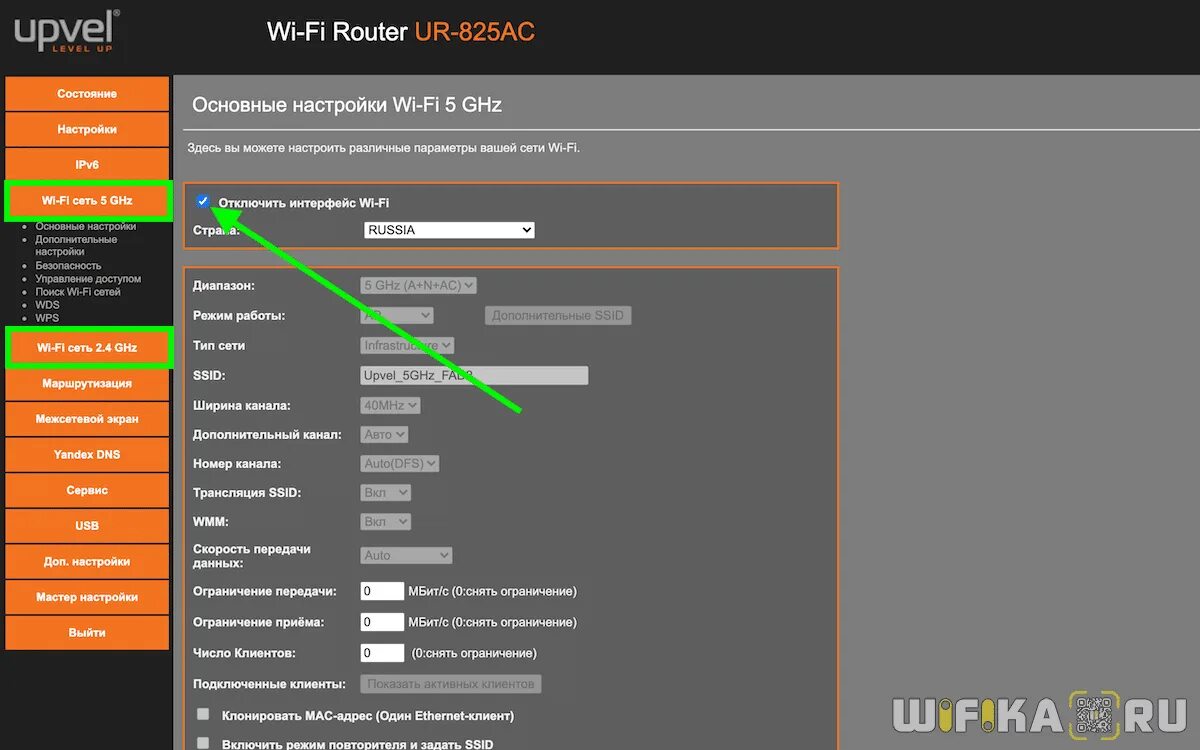Open Wi-Fi сеть 5 GHz section
Image resolution: width=1200 pixels, height=750 pixels.
tap(87, 200)
